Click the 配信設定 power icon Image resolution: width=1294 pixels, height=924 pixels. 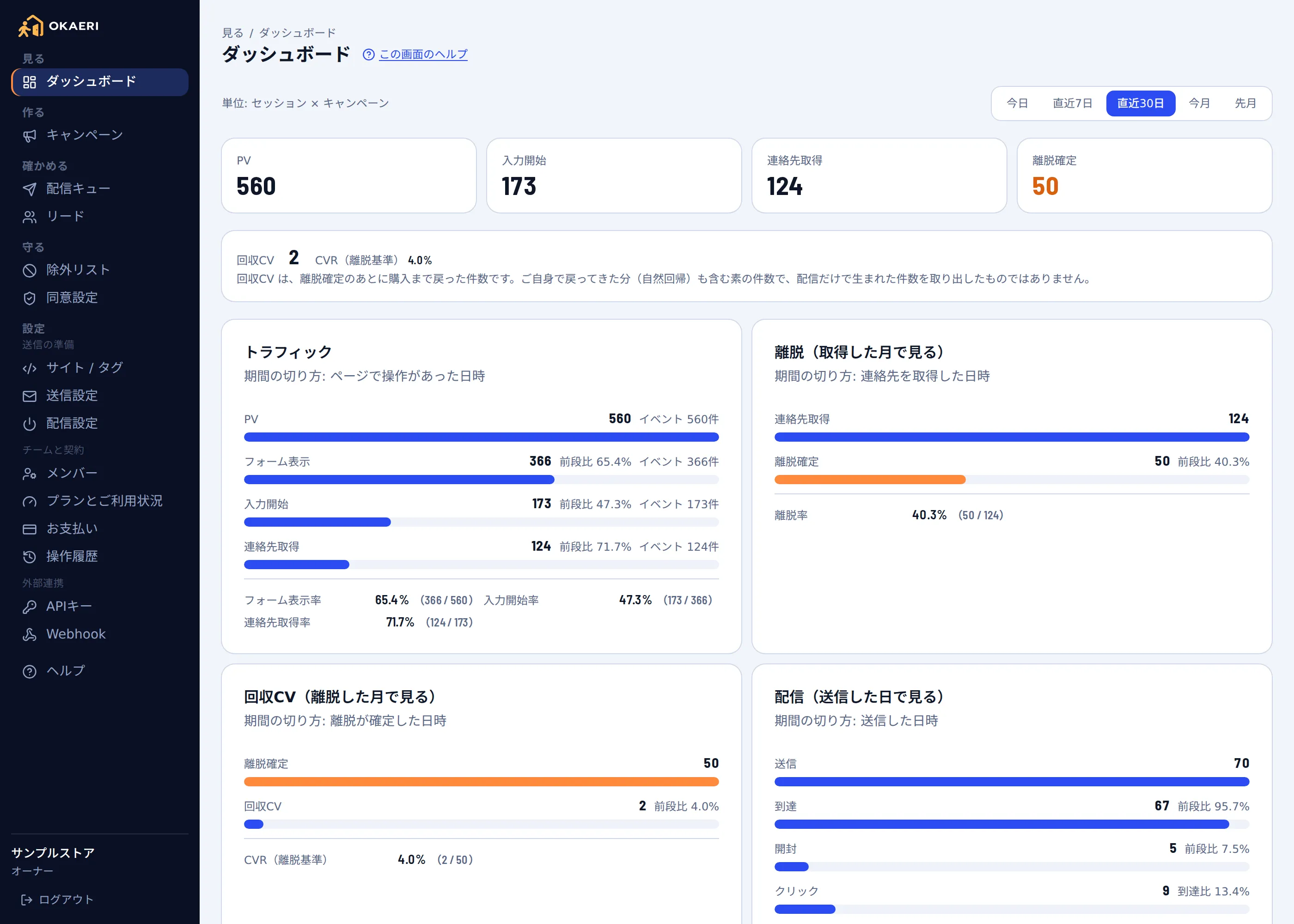point(30,424)
